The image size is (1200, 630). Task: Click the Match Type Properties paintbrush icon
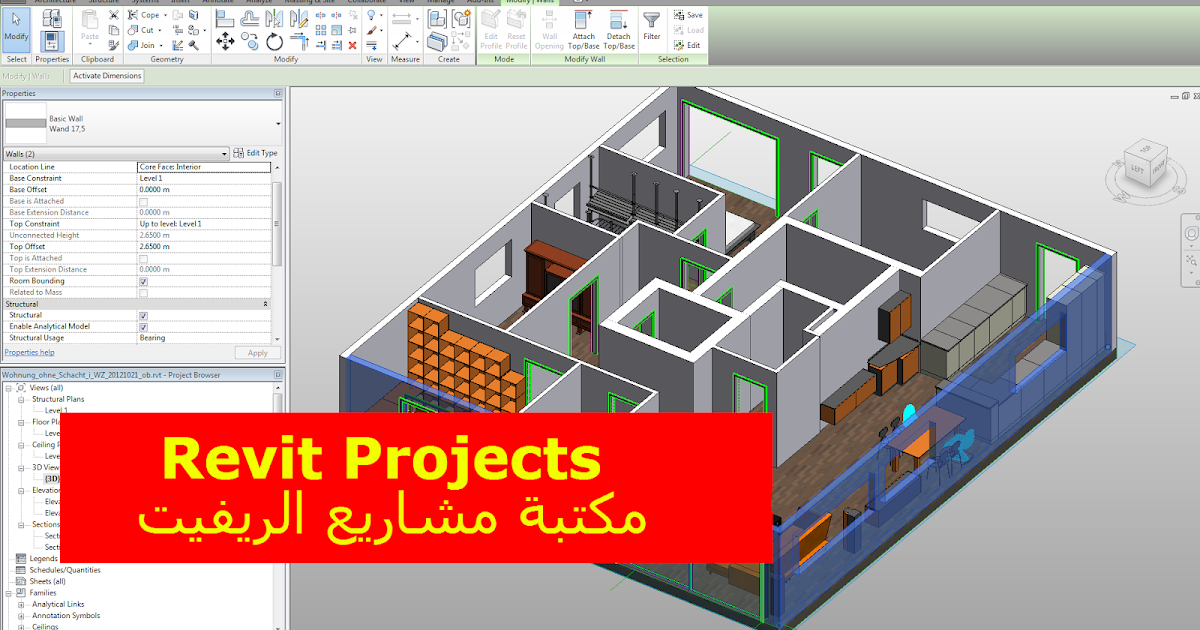114,45
